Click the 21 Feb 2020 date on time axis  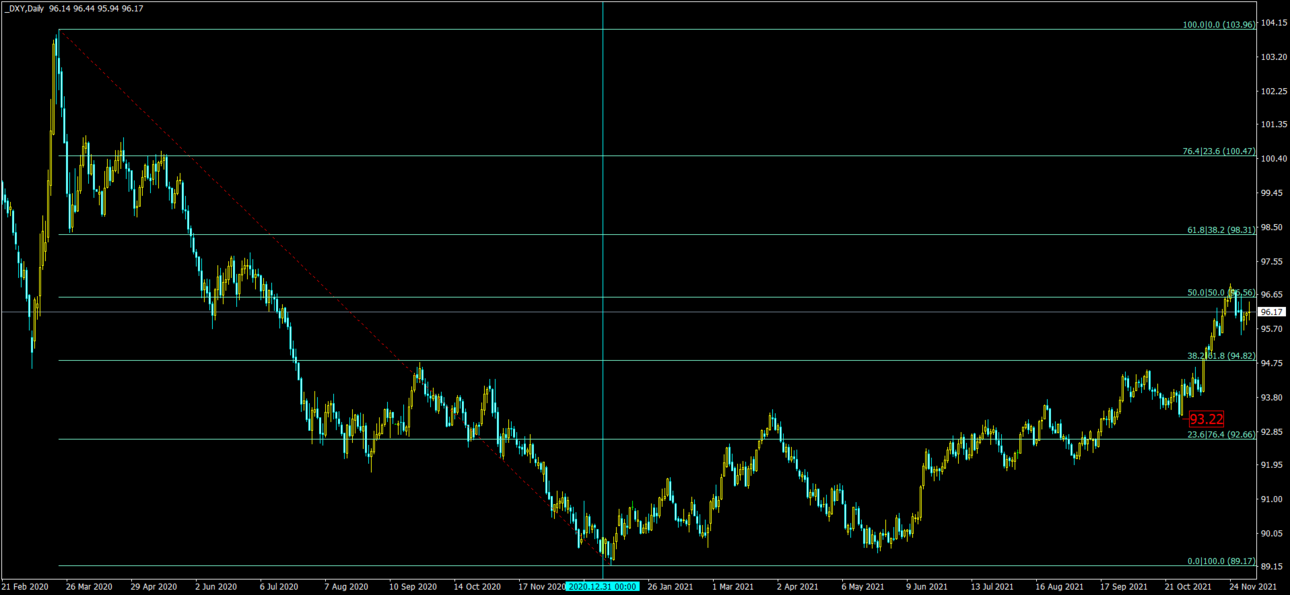point(25,587)
